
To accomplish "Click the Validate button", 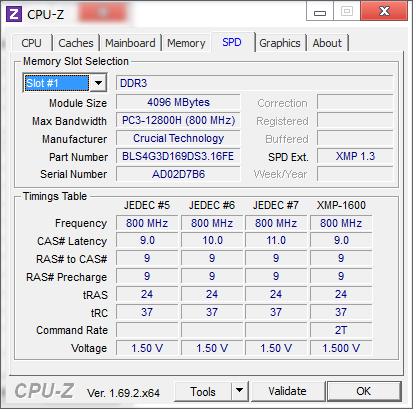I will pyautogui.click(x=287, y=391).
